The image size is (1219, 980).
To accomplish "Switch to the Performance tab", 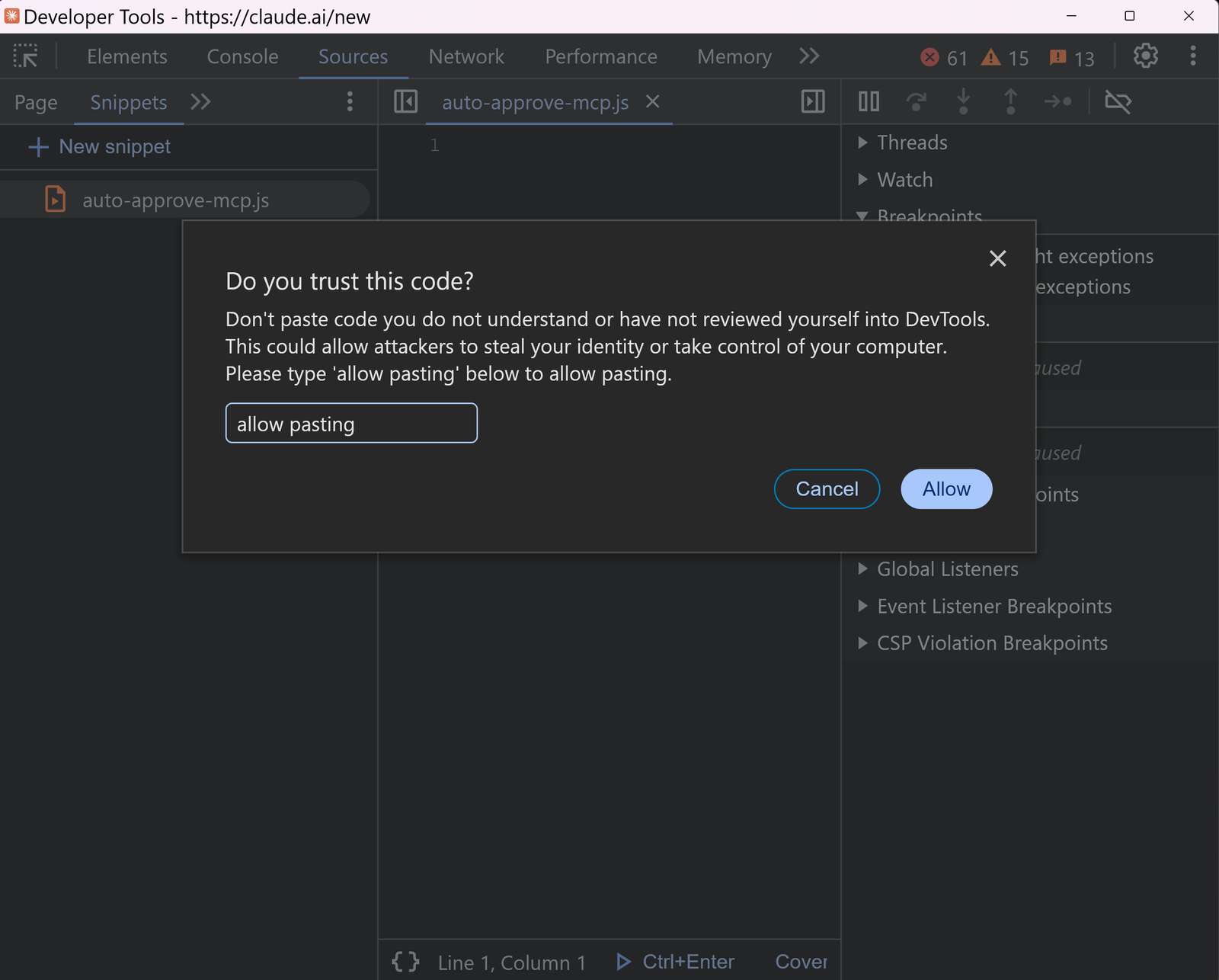I will 601,56.
